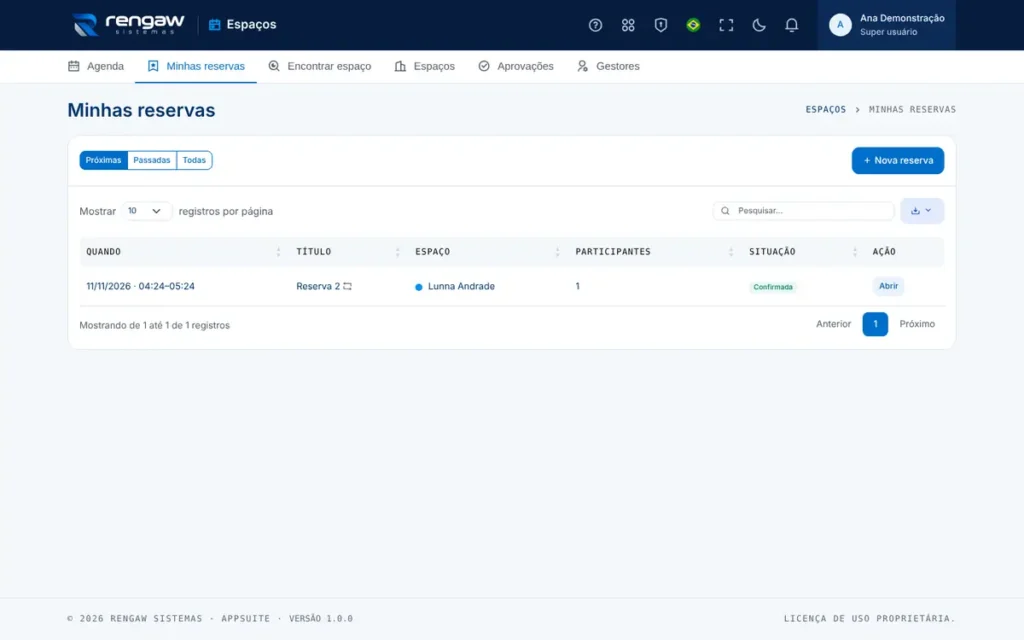Viewport: 1024px width, 640px height.
Task: Show Passadas reservations
Action: [x=152, y=160]
